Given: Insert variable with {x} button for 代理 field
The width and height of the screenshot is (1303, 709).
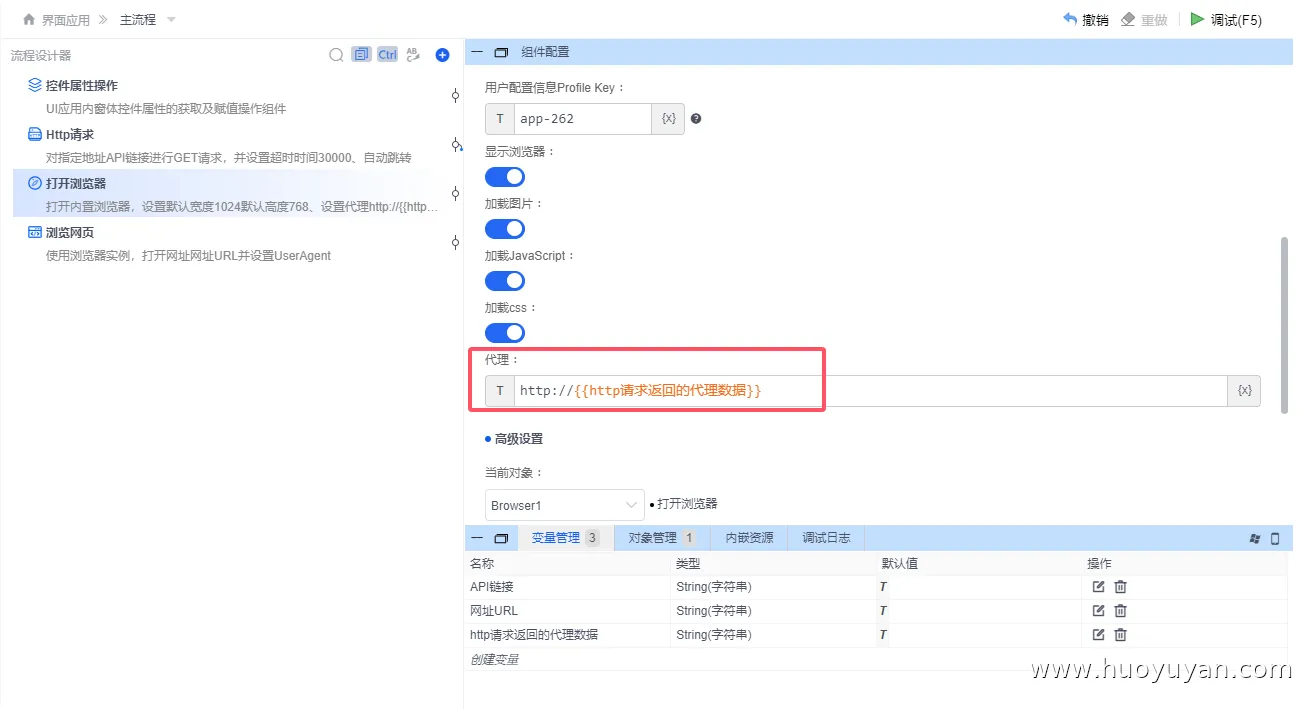Looking at the screenshot, I should tap(1244, 391).
